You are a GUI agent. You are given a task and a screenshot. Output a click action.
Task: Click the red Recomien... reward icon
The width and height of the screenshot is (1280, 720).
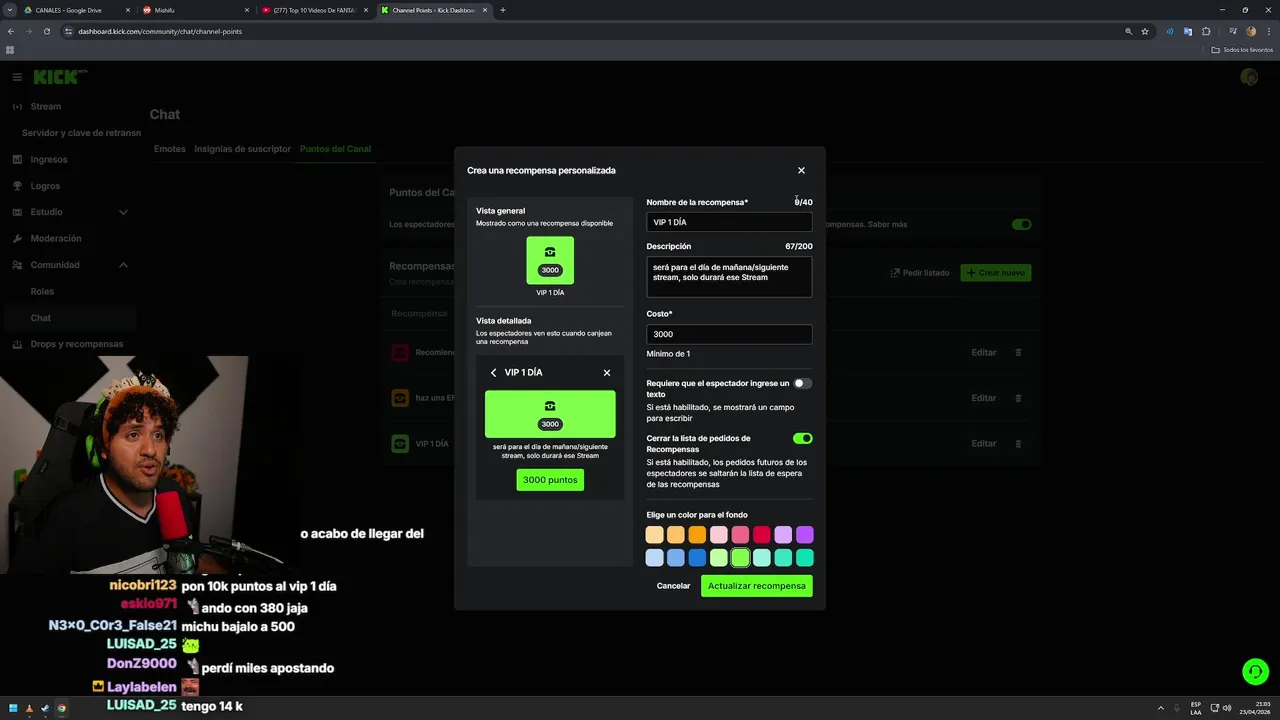400,353
